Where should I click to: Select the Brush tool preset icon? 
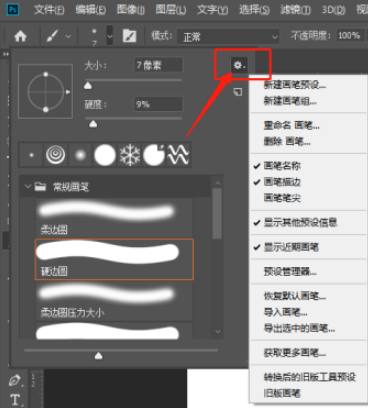(x=52, y=35)
